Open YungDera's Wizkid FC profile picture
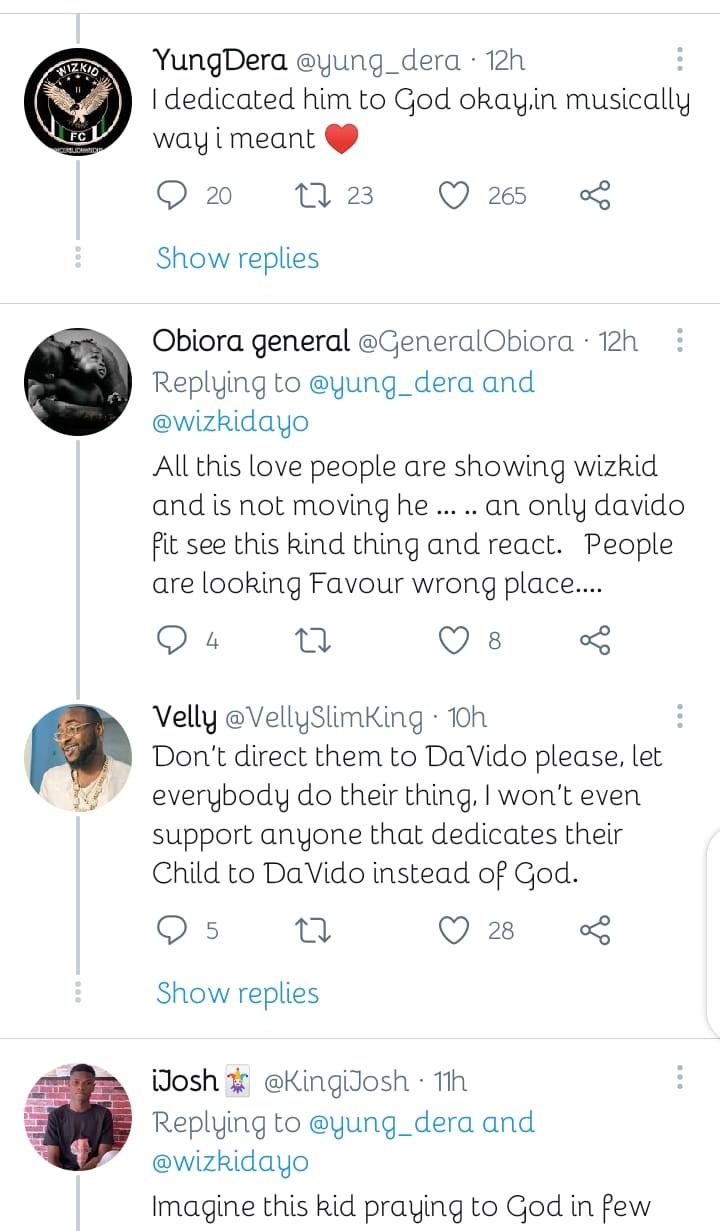720x1231 pixels. 77,103
